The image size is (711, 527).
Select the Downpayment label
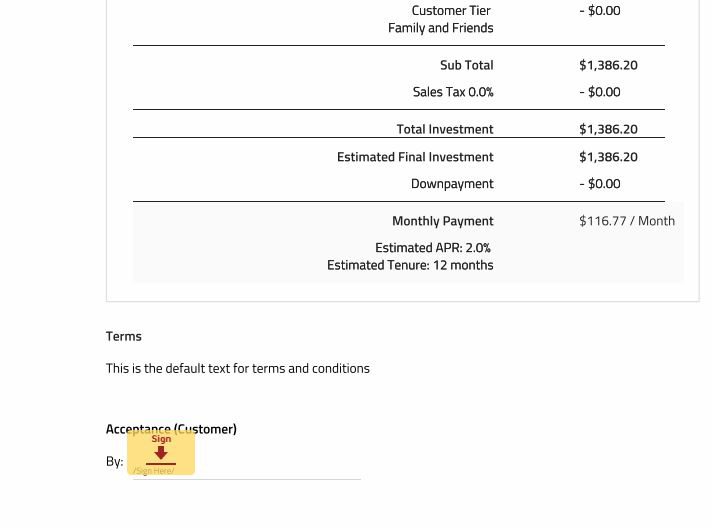click(x=452, y=184)
